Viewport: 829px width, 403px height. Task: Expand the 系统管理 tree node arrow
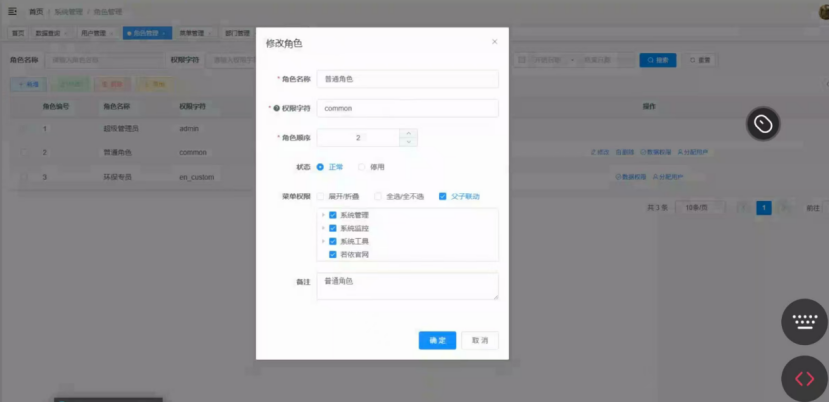click(323, 215)
